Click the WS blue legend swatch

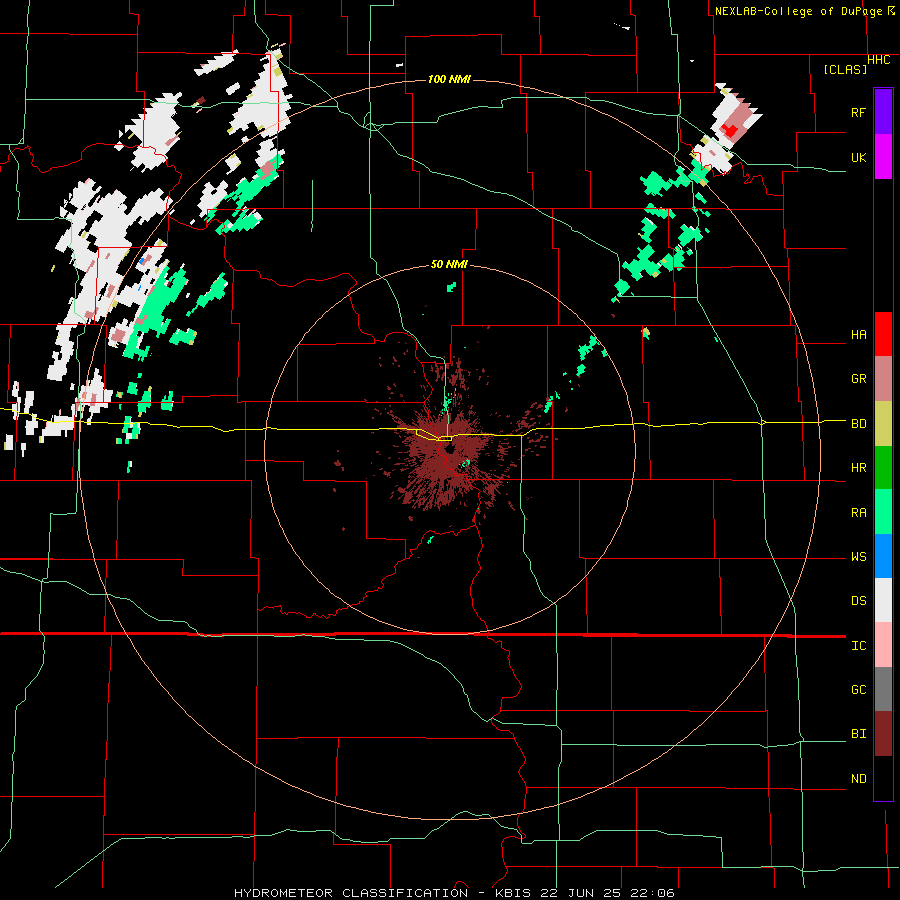tap(883, 556)
